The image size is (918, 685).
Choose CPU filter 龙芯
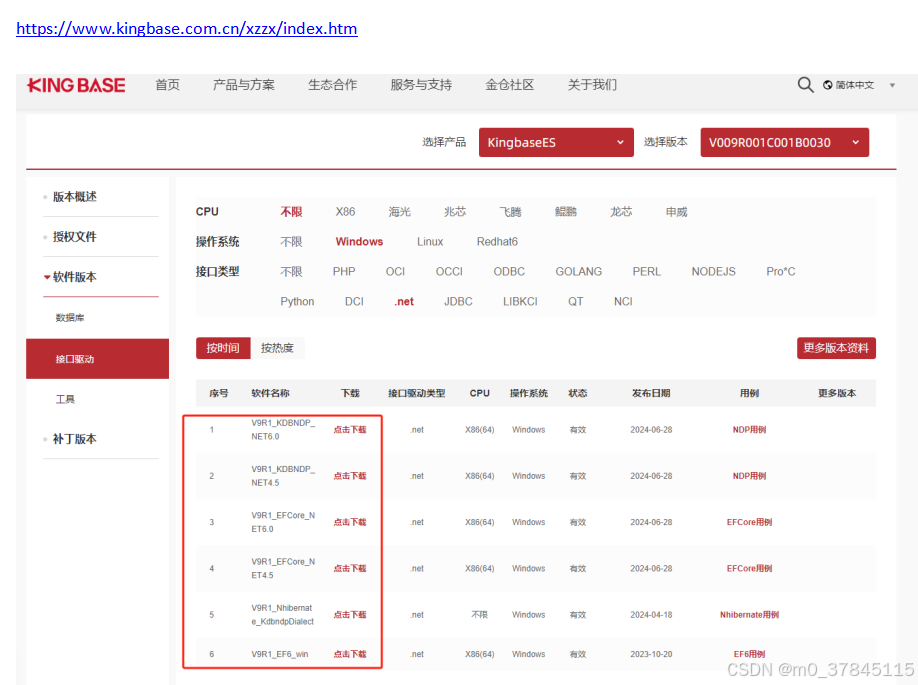pos(621,212)
